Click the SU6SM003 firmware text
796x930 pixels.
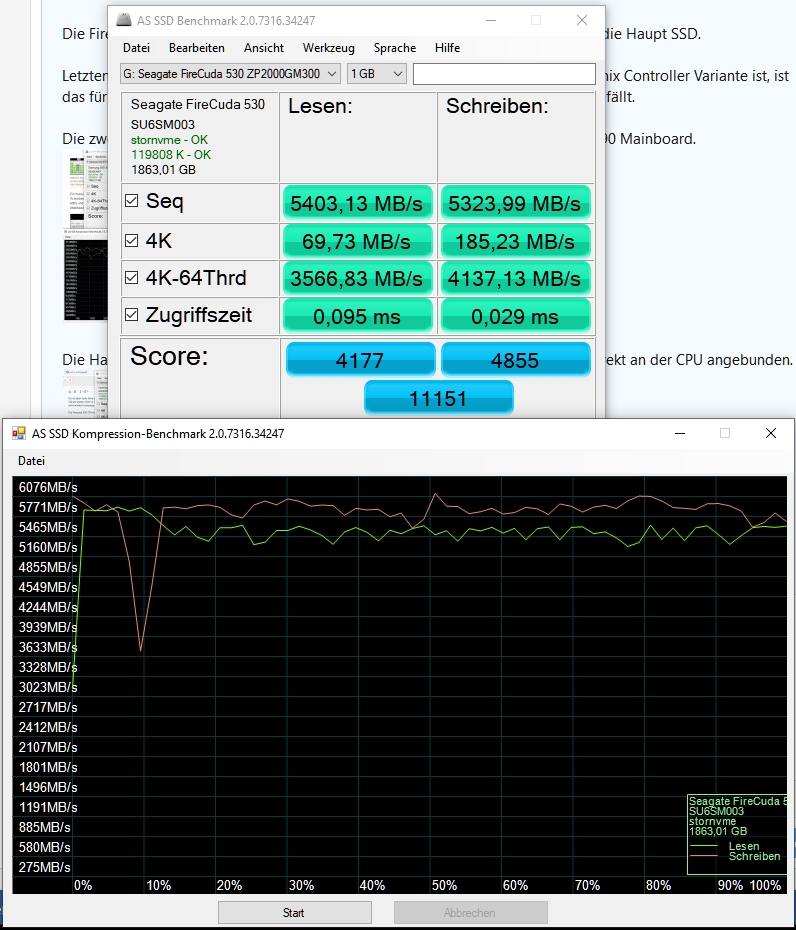click(163, 125)
